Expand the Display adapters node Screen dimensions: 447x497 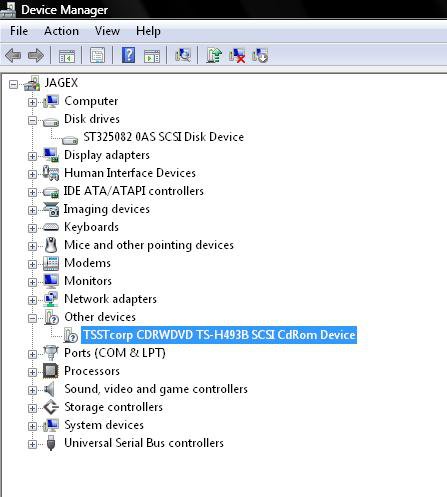(x=32, y=156)
